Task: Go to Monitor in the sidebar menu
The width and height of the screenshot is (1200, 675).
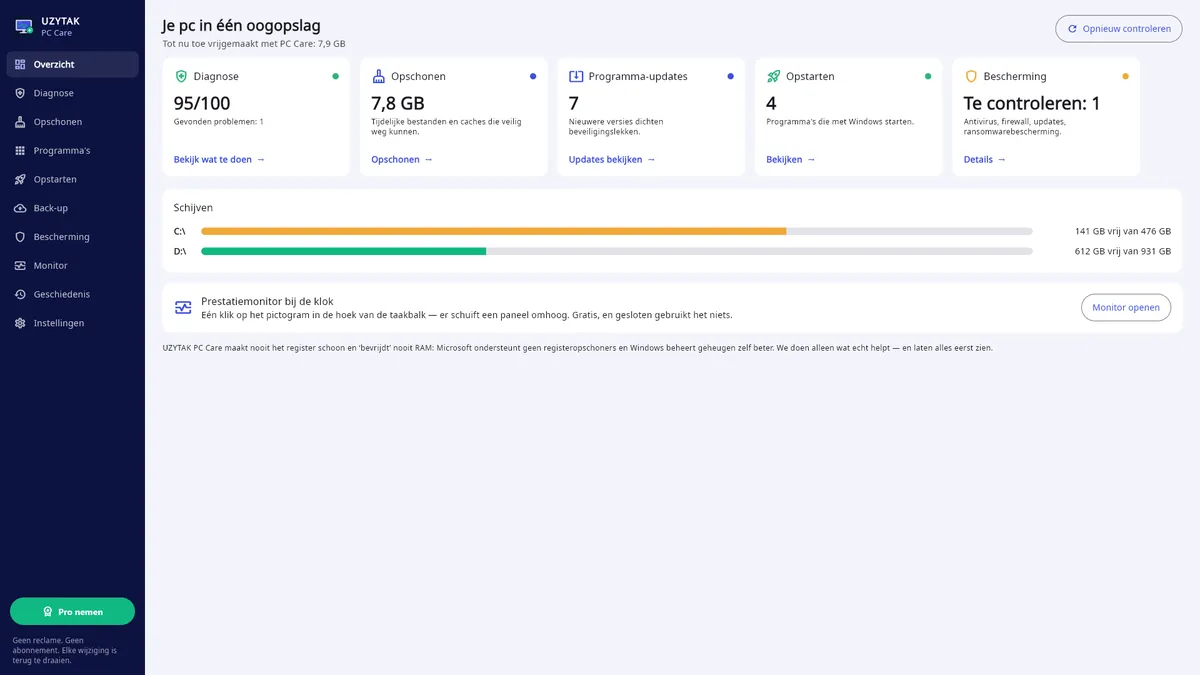Action: pyautogui.click(x=72, y=266)
